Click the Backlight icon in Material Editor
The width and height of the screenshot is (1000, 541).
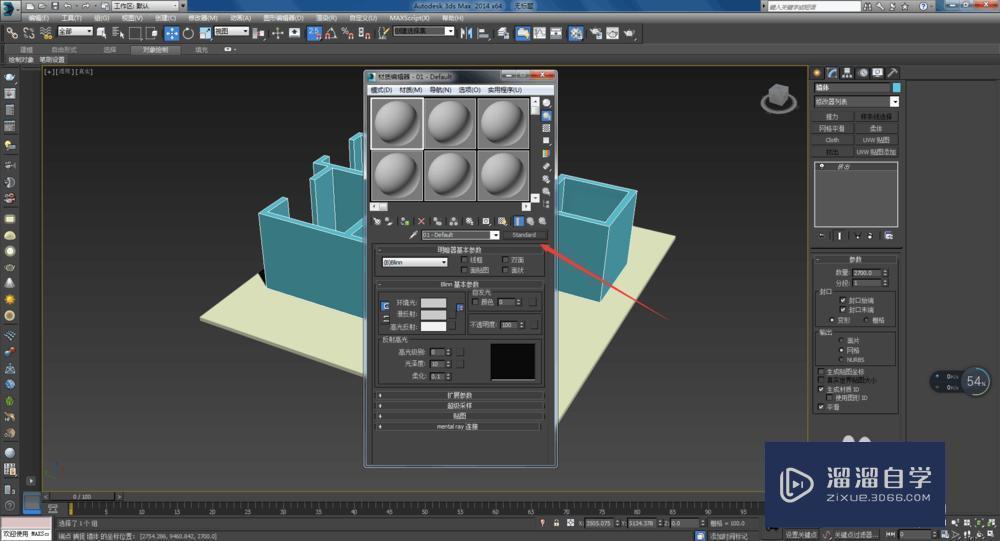tap(547, 116)
